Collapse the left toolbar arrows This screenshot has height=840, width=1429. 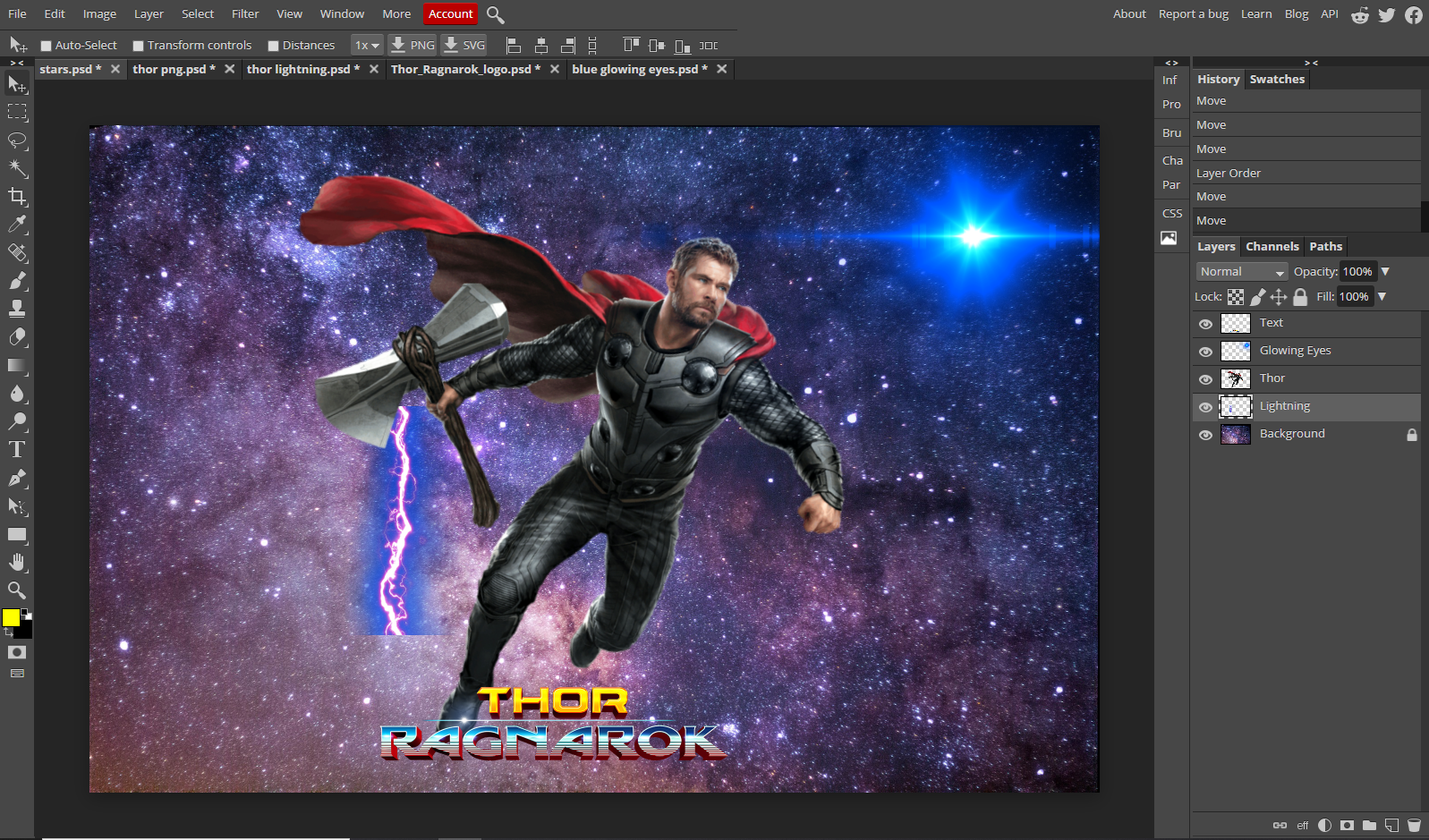click(17, 63)
